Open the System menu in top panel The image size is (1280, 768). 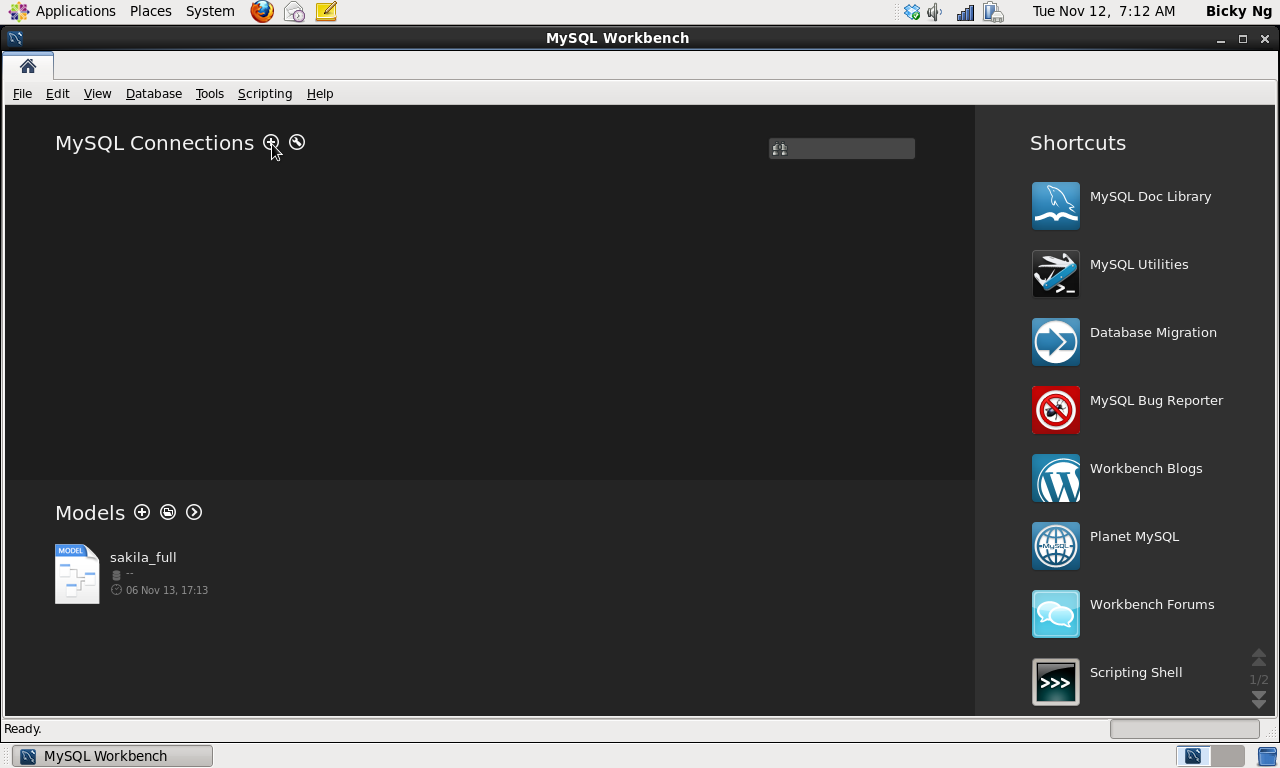210,11
